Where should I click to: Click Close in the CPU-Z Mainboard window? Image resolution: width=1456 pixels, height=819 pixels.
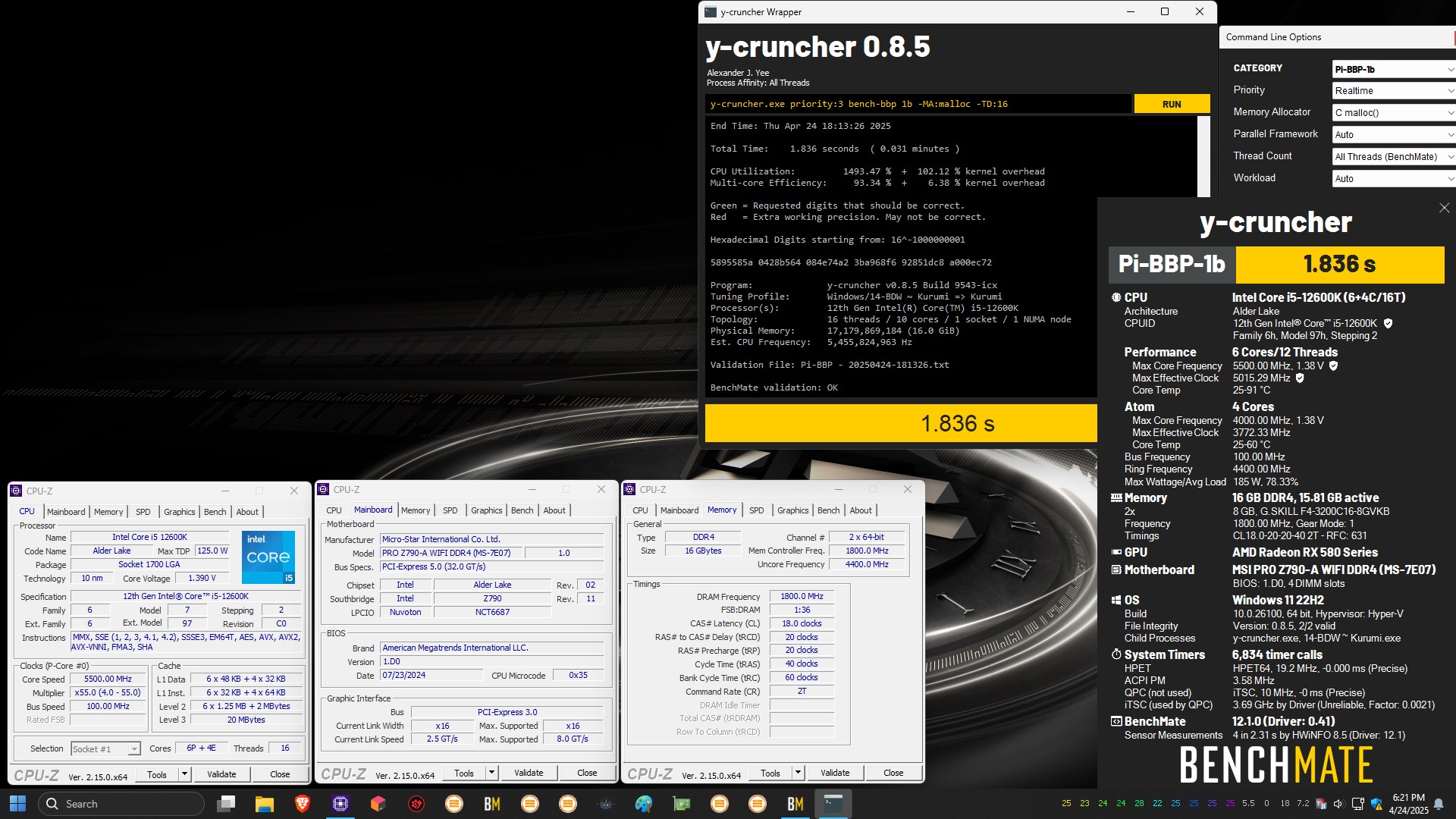coord(587,773)
